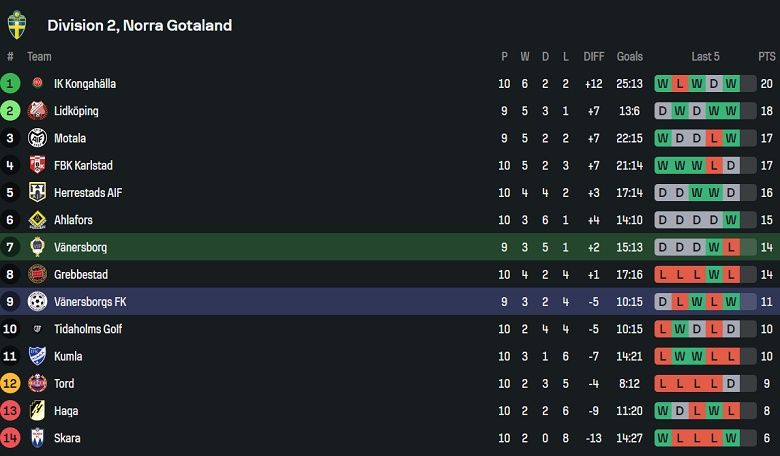
Task: Click Division 2, Norra Gotaland title
Action: (x=139, y=25)
